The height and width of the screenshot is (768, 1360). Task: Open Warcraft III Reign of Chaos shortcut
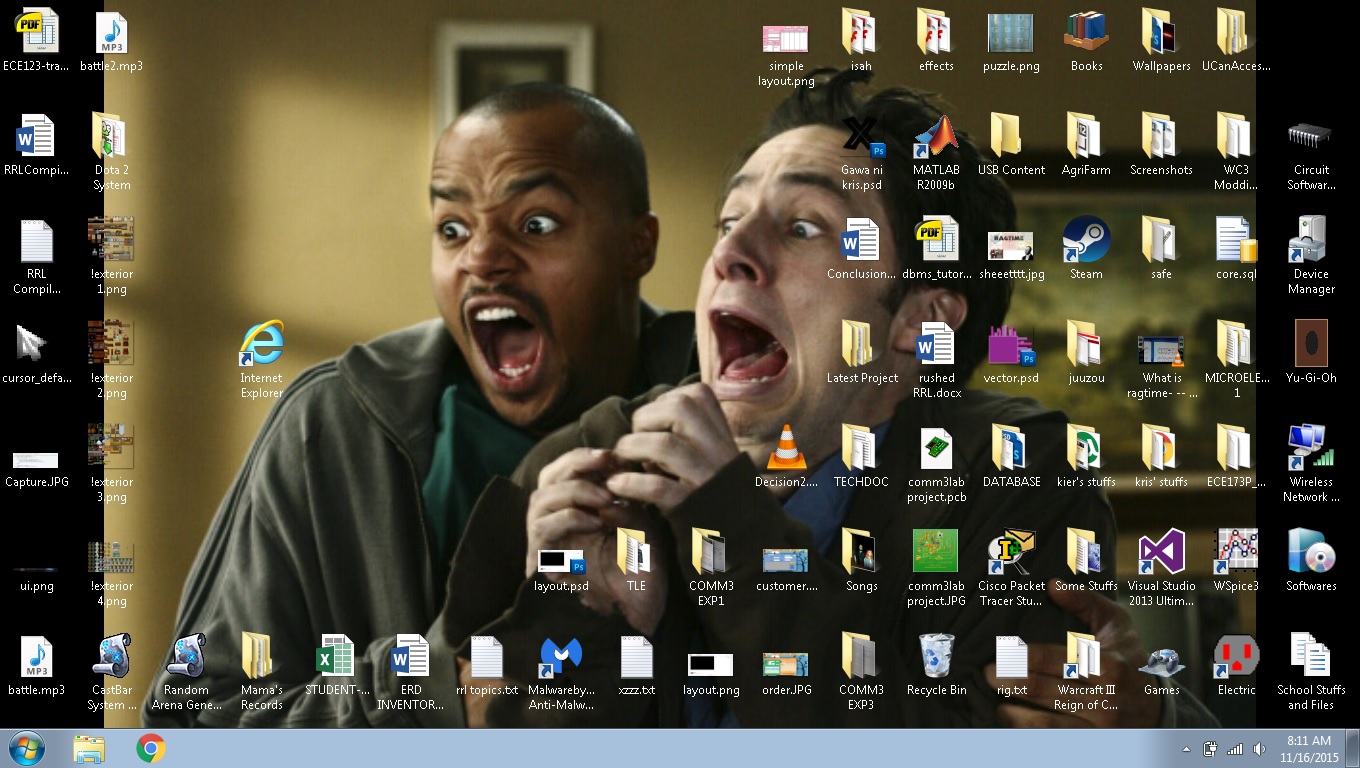tap(1086, 657)
